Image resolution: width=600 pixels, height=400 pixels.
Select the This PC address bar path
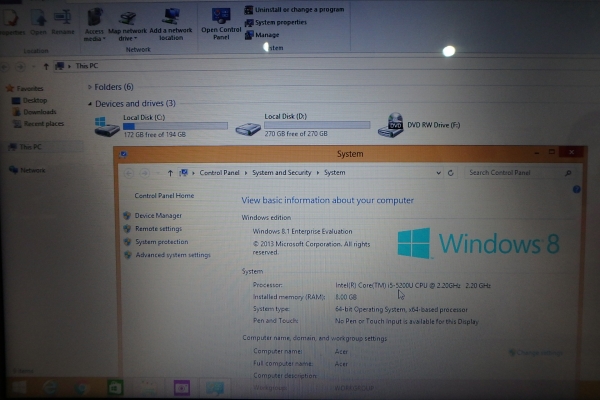point(86,66)
